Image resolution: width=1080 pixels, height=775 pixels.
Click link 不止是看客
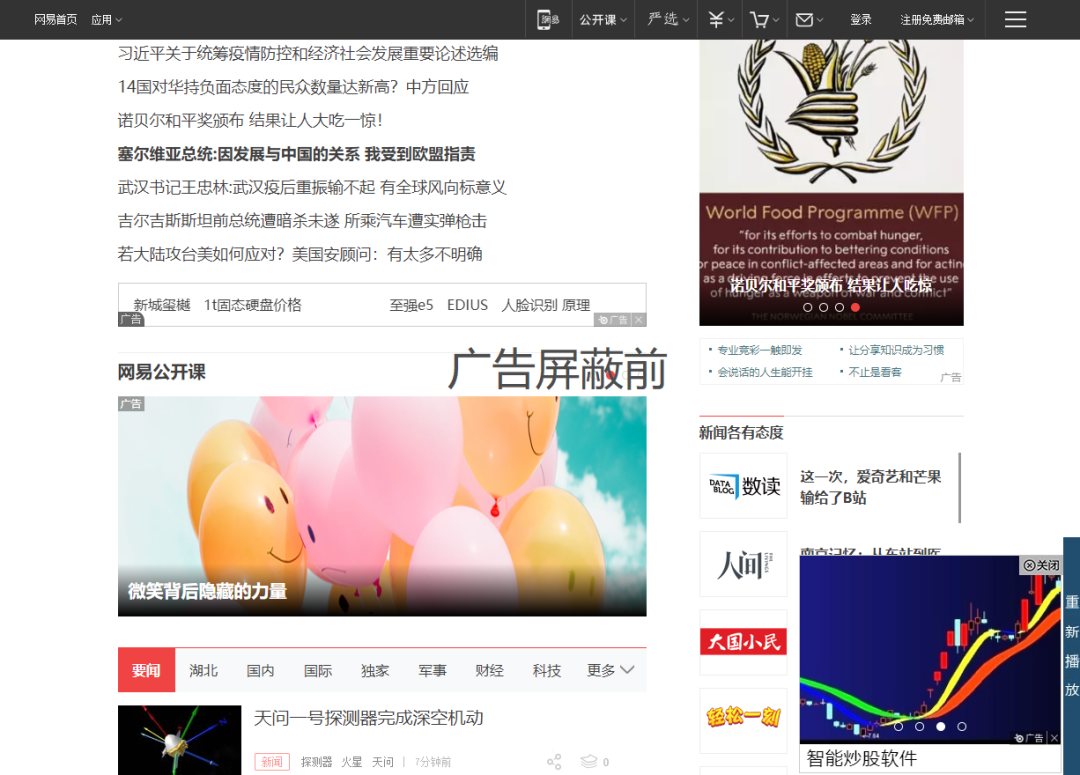[875, 372]
